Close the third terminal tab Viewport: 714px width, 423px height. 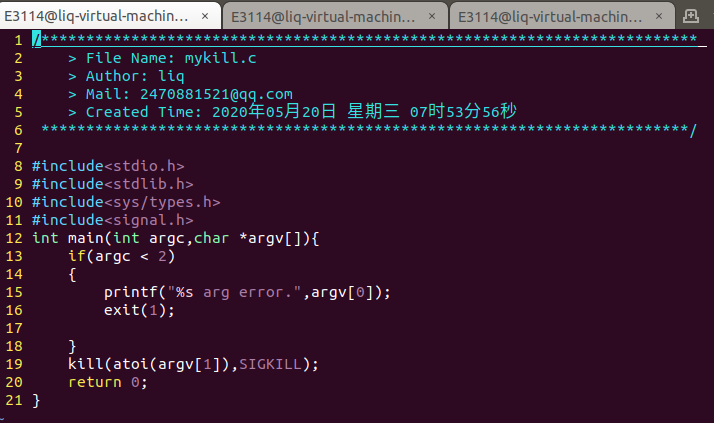click(658, 16)
